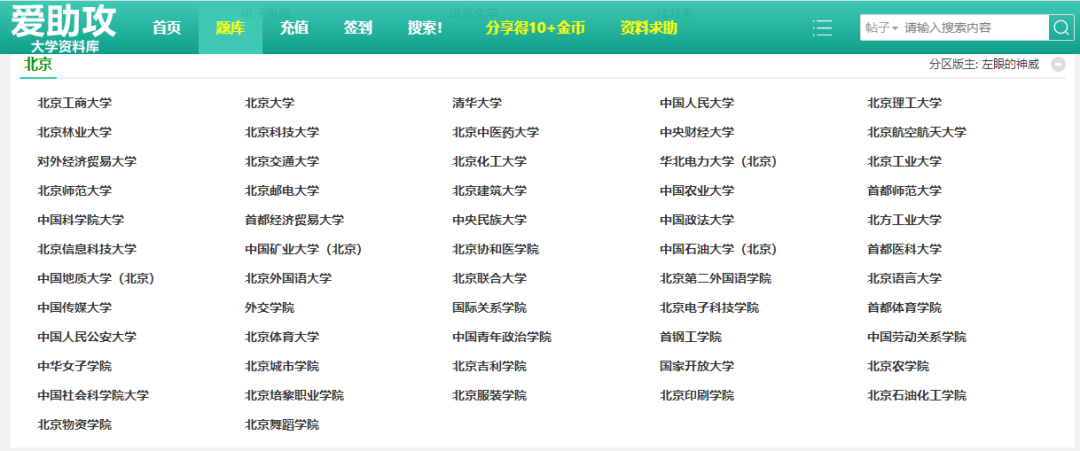Screen dimensions: 1080x451
Task: Open 中国人民公安大学 link
Action: coord(87,337)
